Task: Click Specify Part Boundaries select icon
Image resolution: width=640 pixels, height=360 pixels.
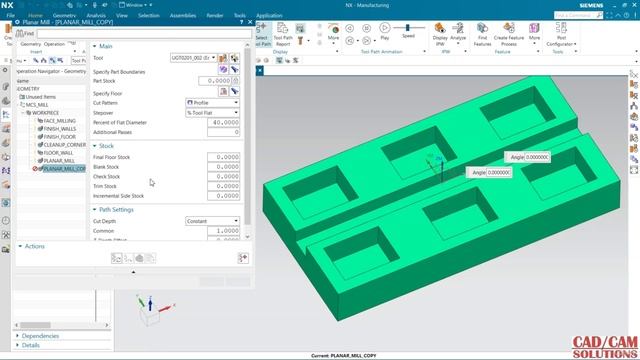Action: (223, 70)
